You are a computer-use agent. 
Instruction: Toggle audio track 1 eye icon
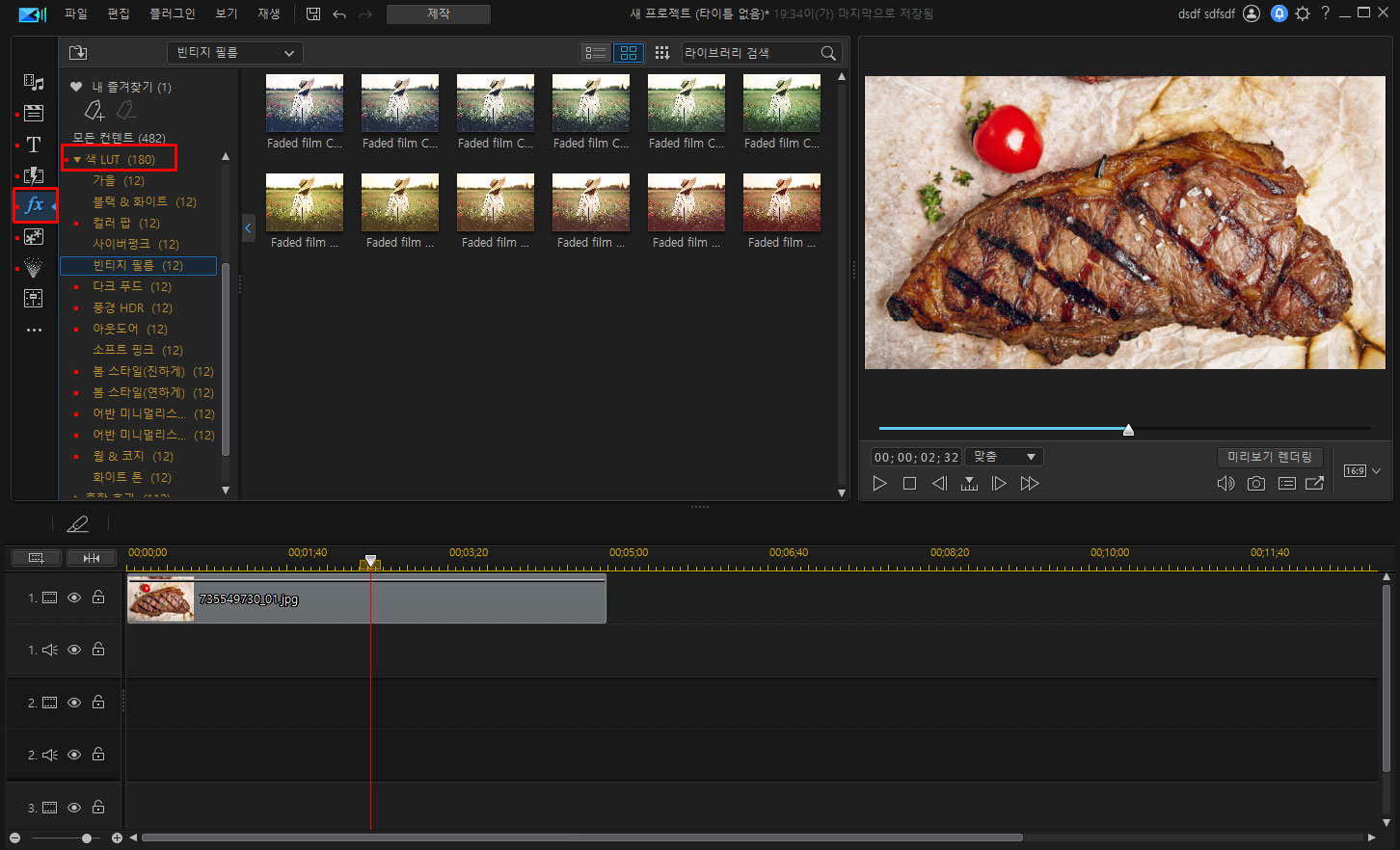point(74,650)
